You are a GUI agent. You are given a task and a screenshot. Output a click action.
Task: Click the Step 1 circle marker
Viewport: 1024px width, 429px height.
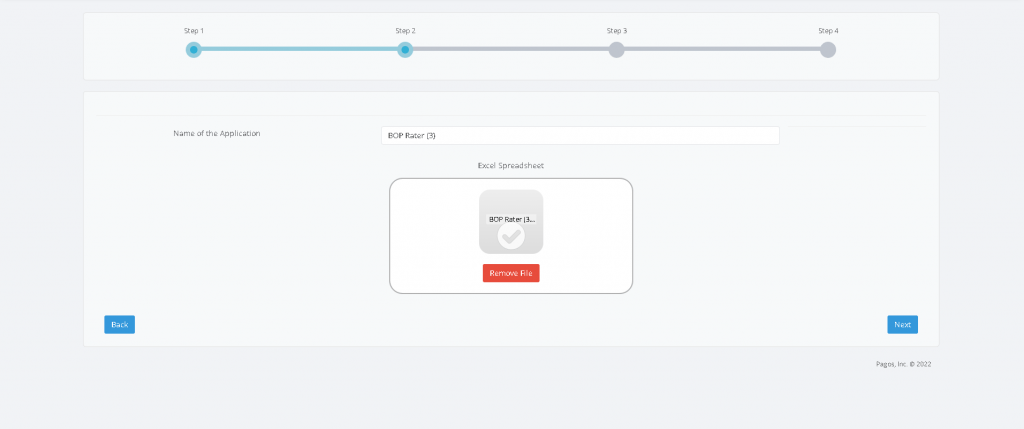click(x=194, y=50)
